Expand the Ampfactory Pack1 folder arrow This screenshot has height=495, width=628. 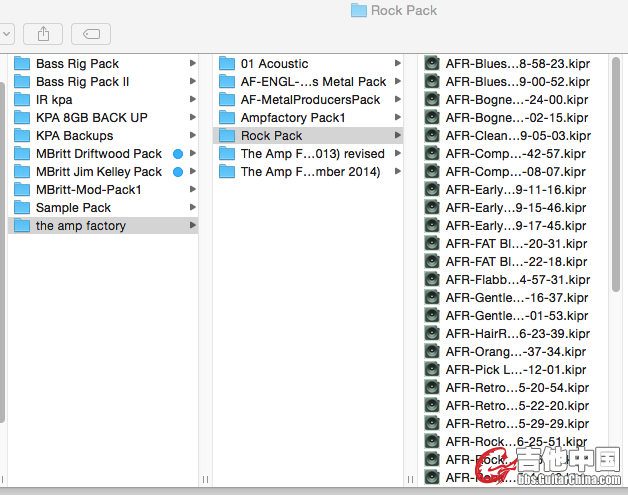point(398,118)
